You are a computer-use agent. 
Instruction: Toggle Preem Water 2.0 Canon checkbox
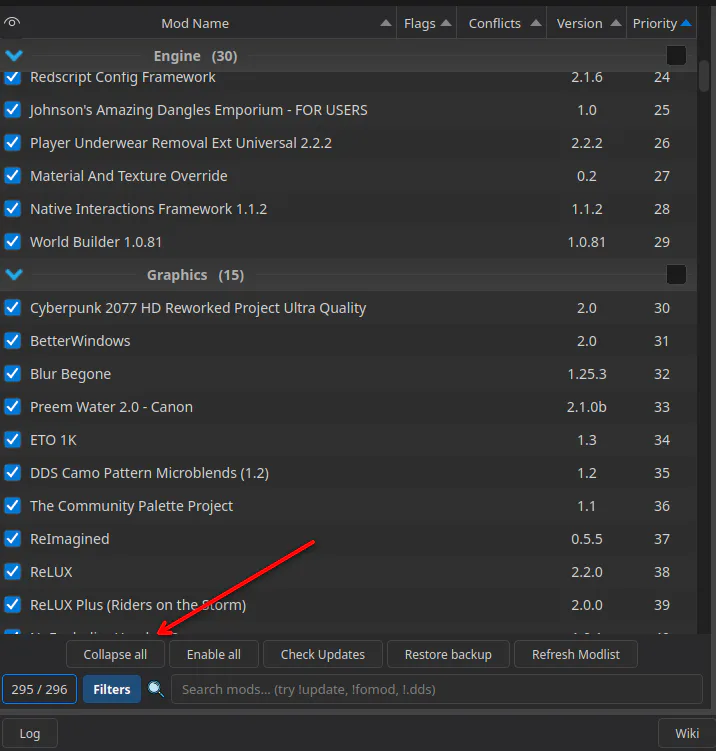pos(12,407)
